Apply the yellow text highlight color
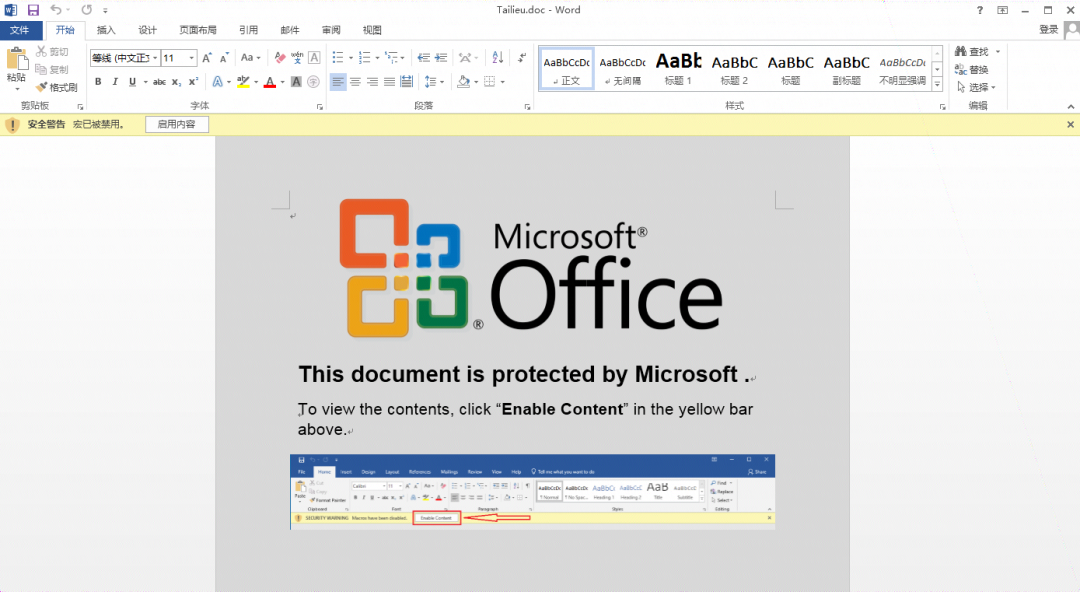Screen dimensions: 1080x592 click(x=242, y=82)
